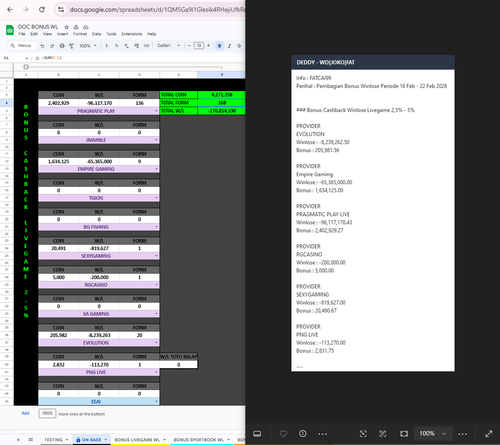
Task: Undo the last action in Sheets
Action: pyautogui.click(x=42, y=46)
